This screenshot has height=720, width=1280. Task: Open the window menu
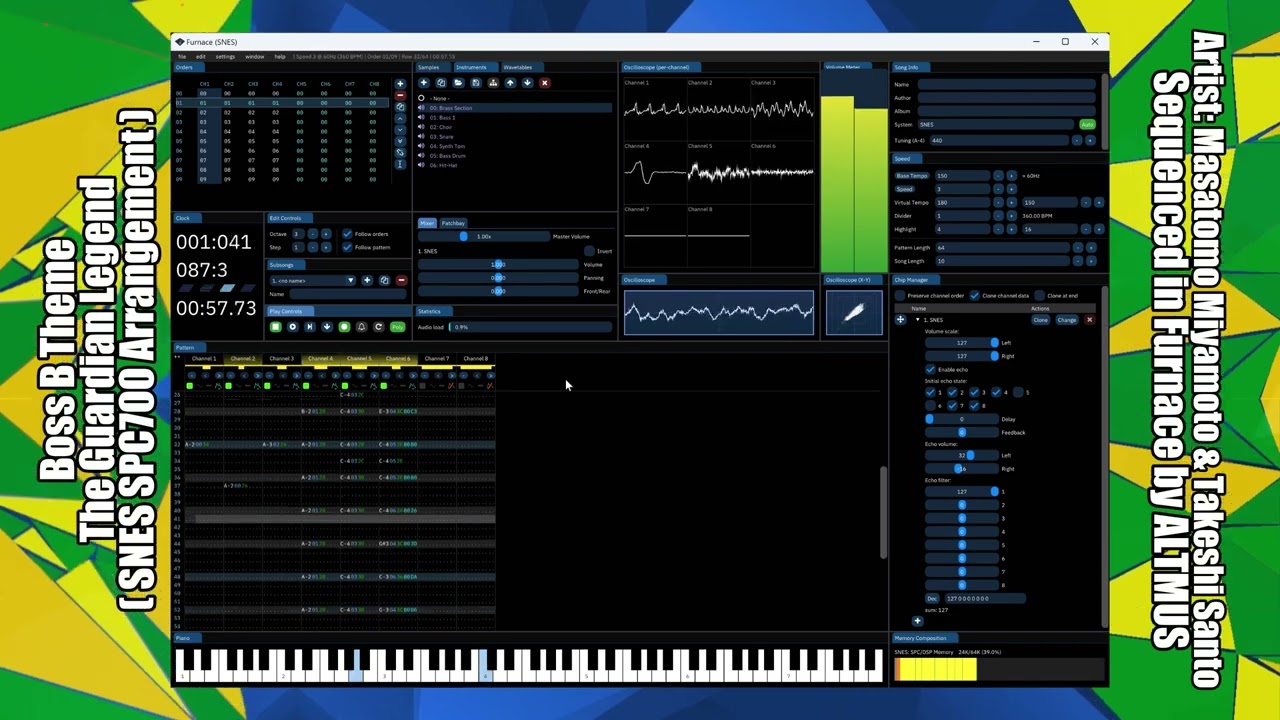click(x=255, y=56)
